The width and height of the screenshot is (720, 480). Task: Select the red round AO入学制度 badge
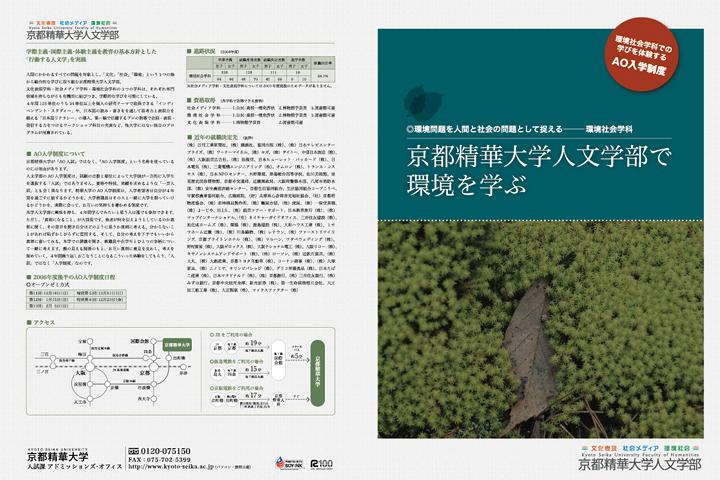[x=642, y=55]
